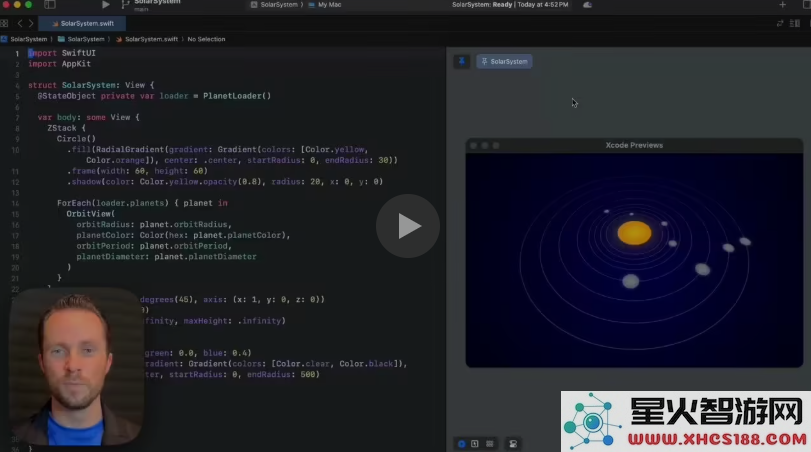Click the SolarSystem project breadcrumb
811x452 pixels.
[x=24, y=39]
